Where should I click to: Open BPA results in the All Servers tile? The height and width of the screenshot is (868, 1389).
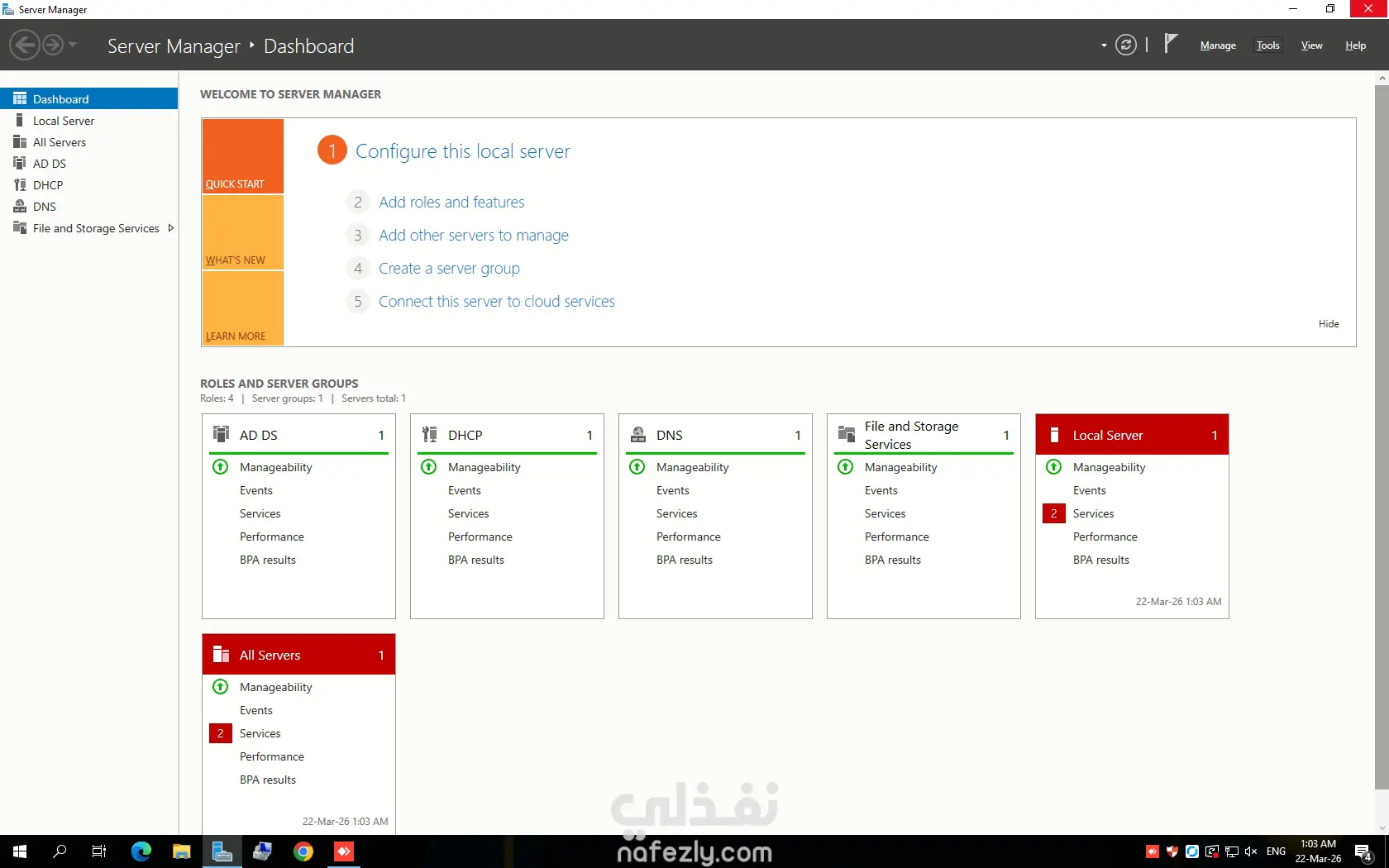tap(268, 780)
